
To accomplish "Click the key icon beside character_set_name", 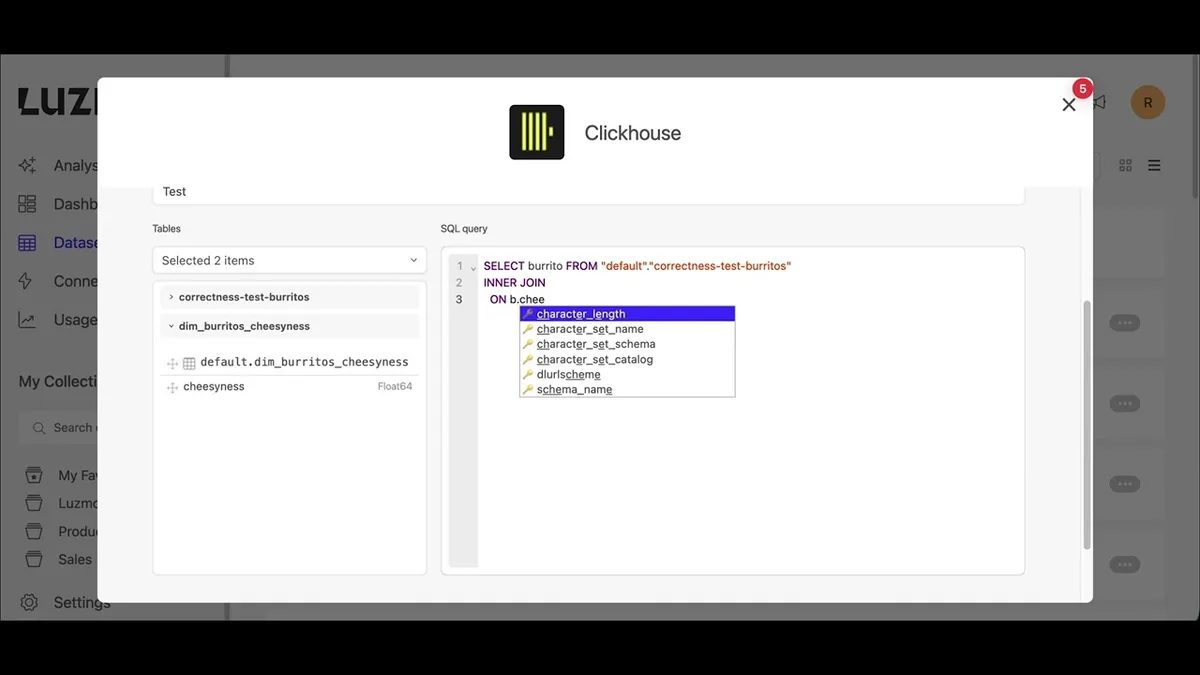I will 528,329.
